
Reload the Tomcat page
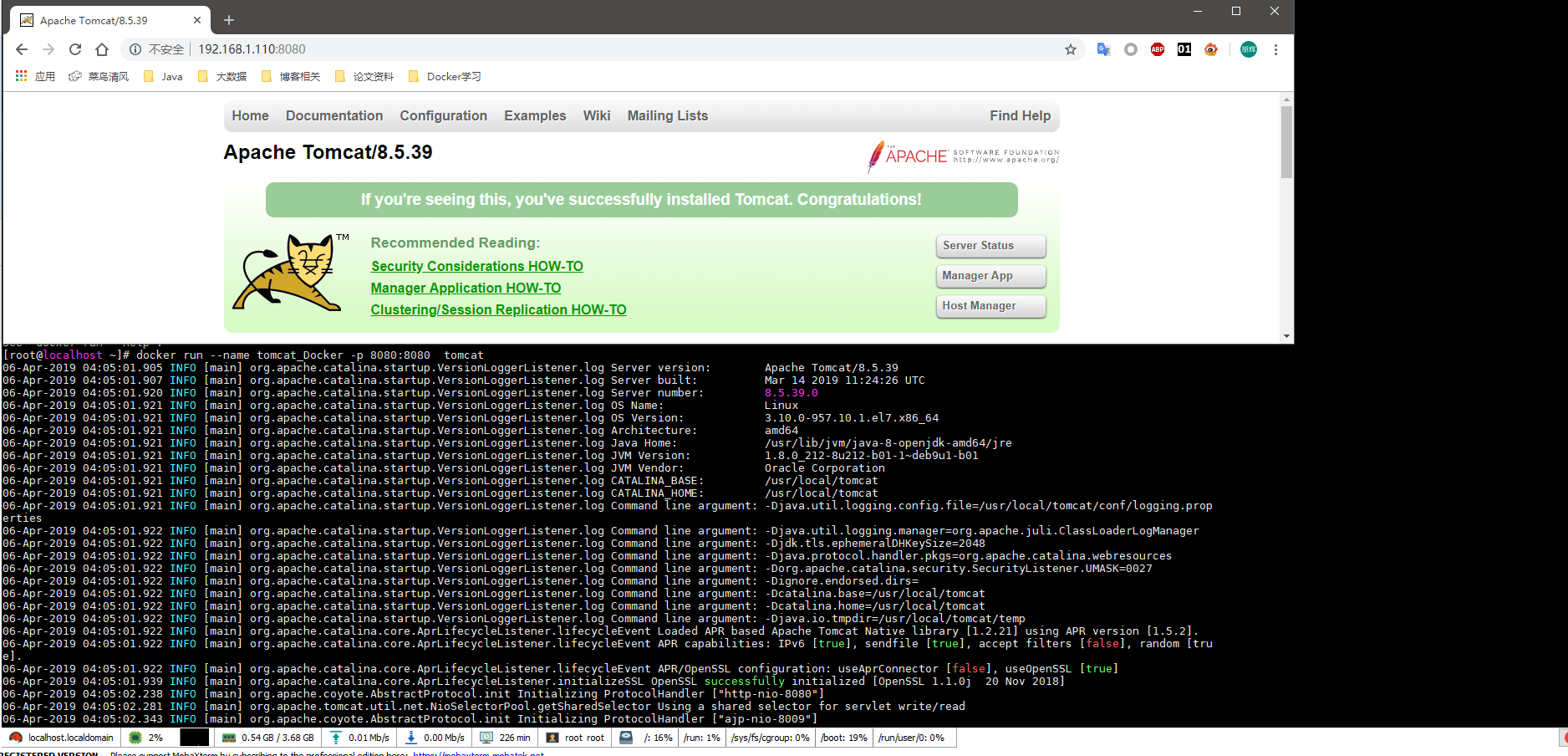75,49
